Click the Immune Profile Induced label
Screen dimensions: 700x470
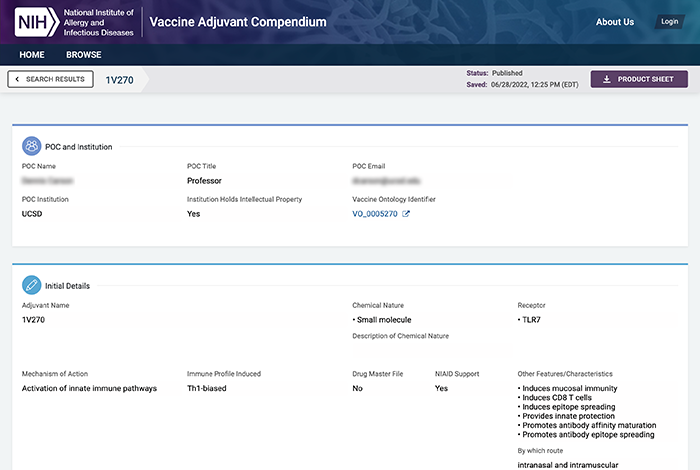pos(224,374)
